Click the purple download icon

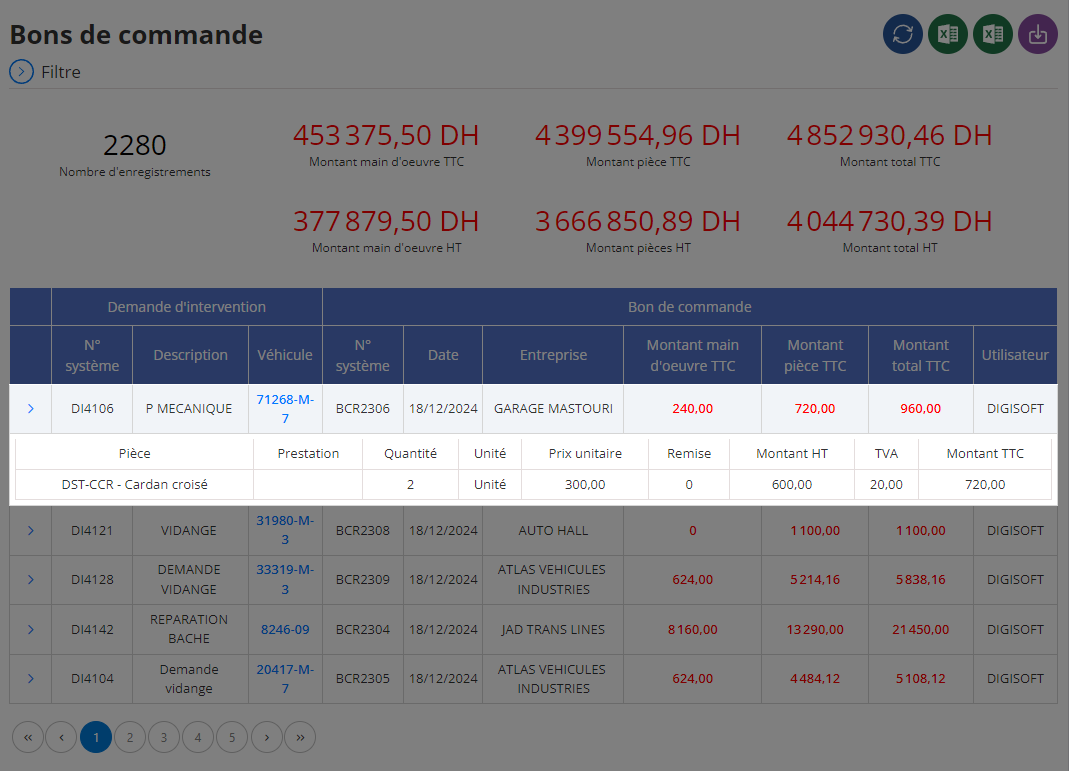1038,34
